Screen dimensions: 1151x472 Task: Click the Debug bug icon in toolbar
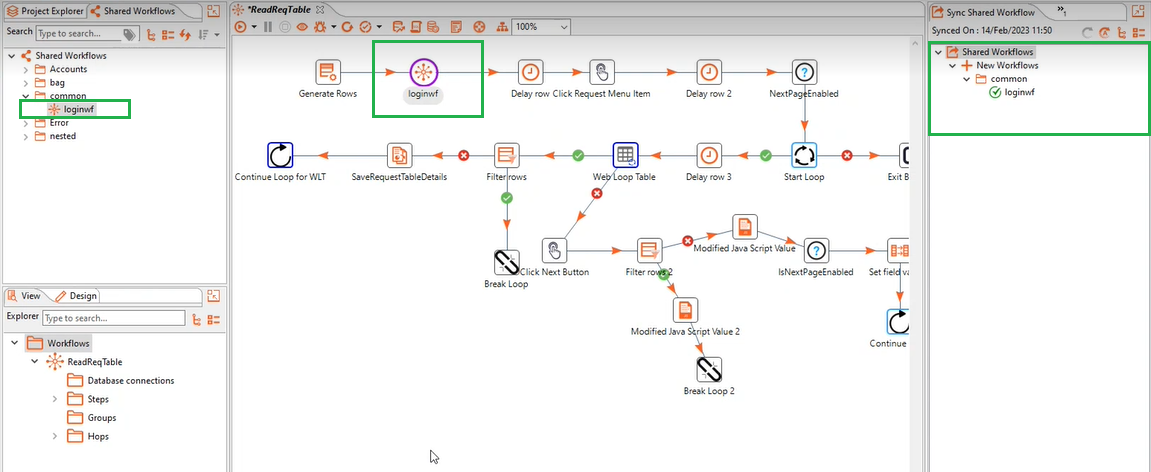[319, 27]
